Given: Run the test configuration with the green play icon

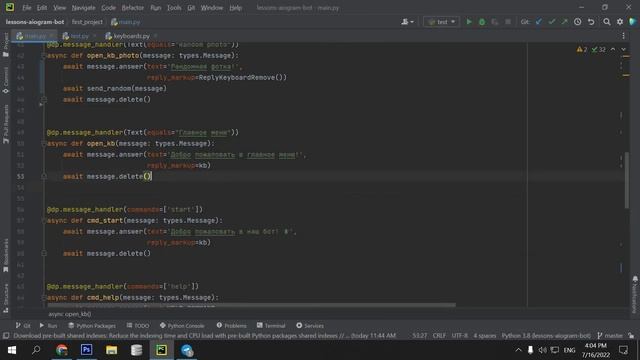Looking at the screenshot, I should coord(469,22).
